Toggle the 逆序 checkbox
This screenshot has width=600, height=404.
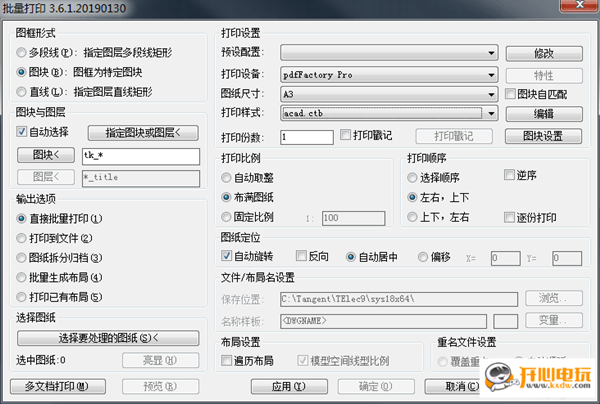click(x=509, y=175)
